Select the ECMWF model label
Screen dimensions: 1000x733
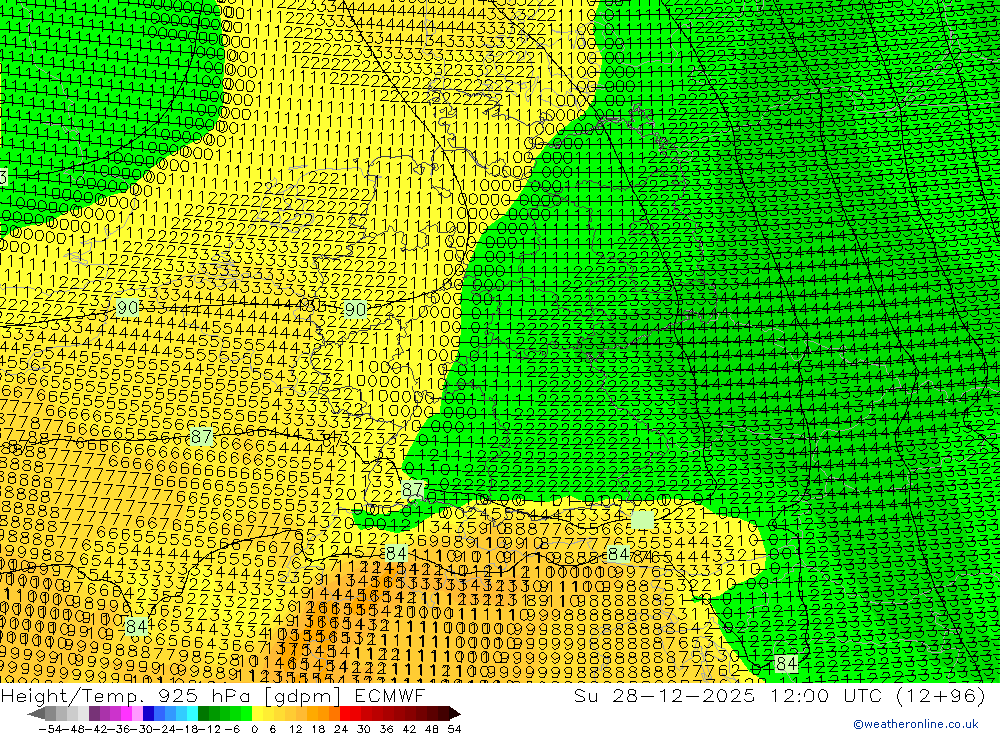389,695
